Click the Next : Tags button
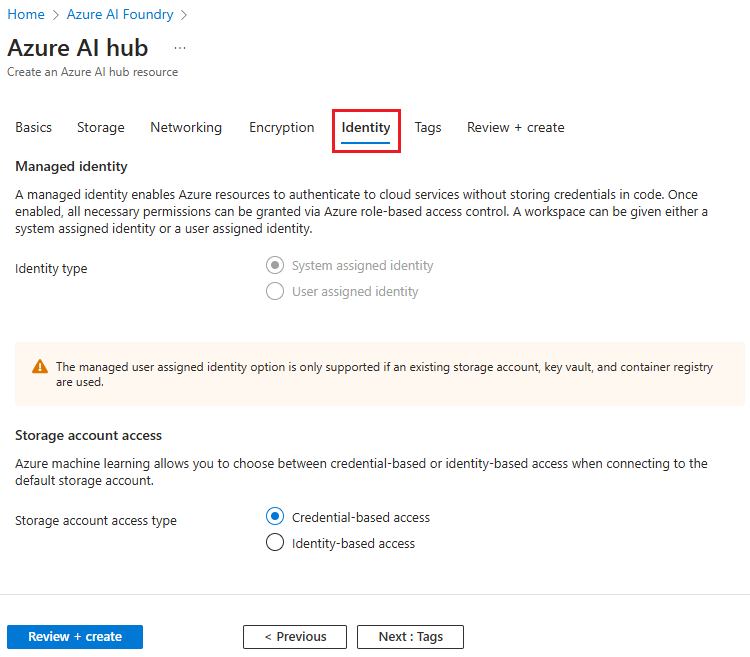Viewport: 750px width, 657px height. pyautogui.click(x=411, y=637)
